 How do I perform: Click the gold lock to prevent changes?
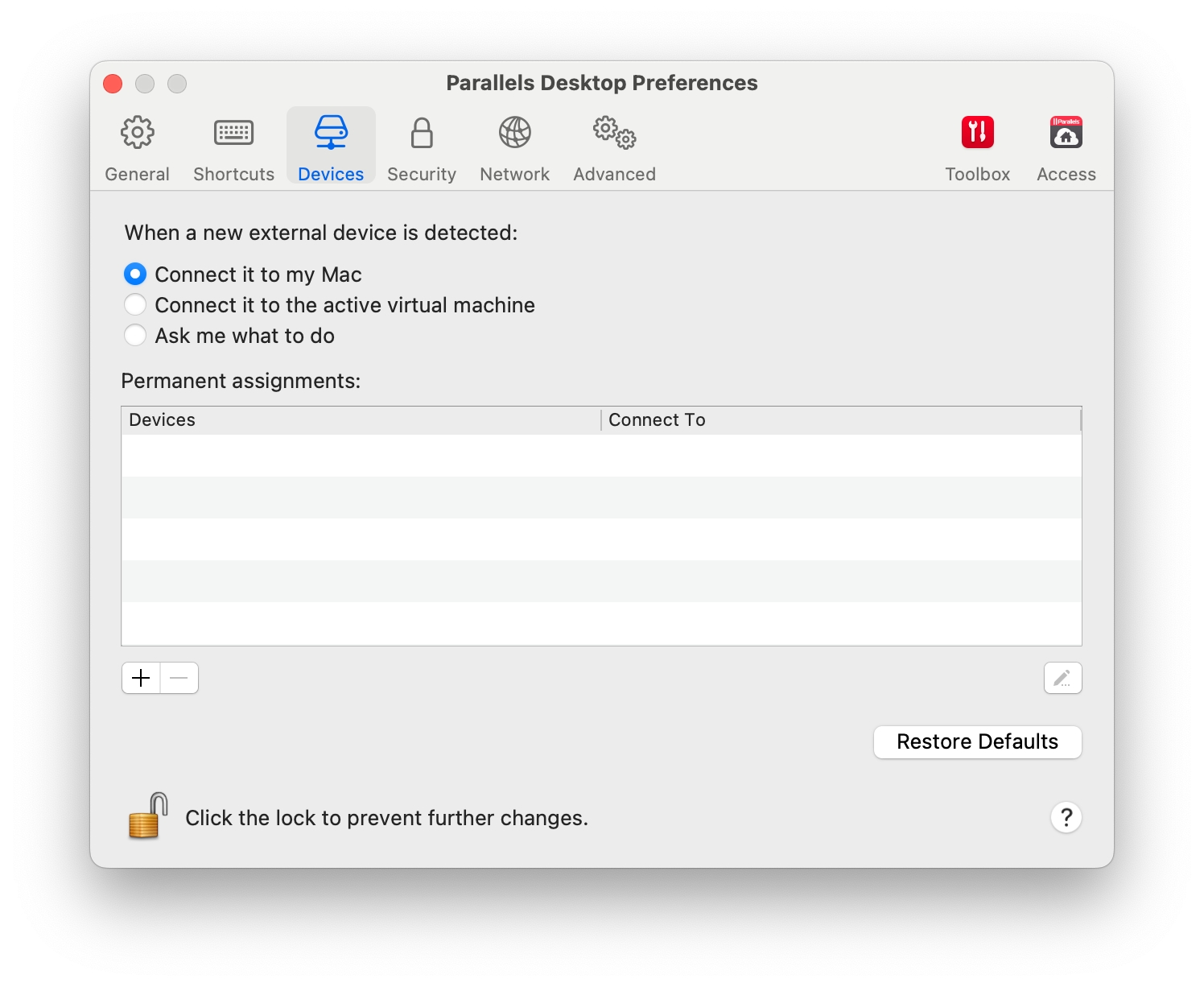[x=148, y=816]
